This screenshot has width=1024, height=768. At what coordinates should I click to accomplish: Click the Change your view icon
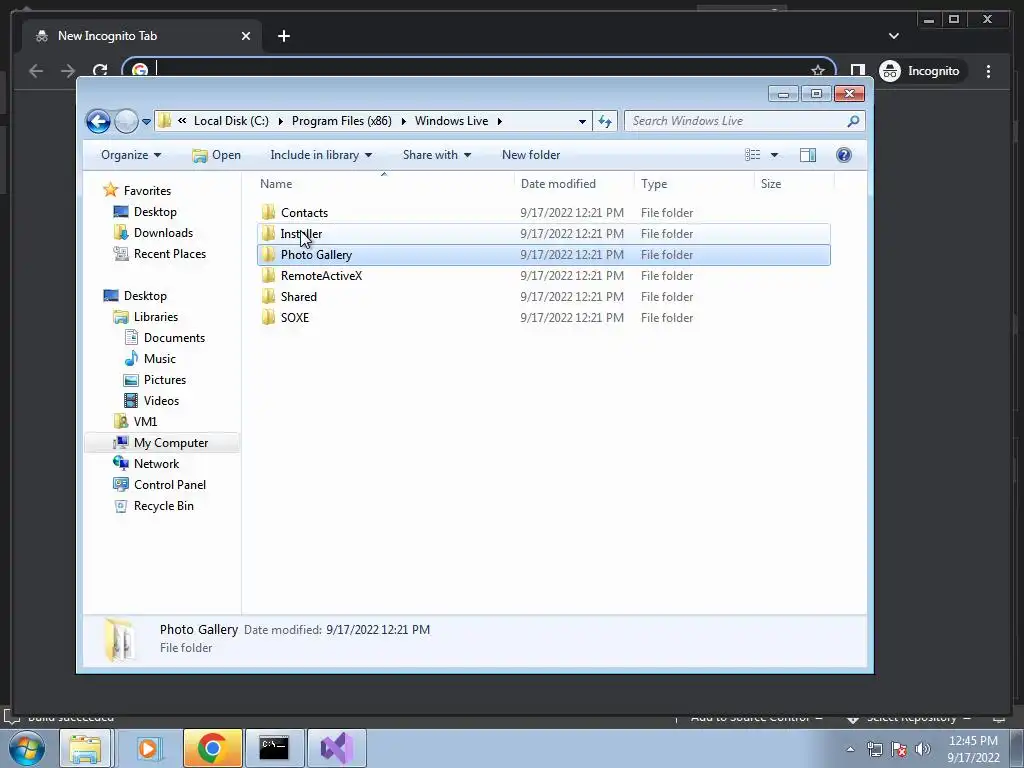point(752,155)
